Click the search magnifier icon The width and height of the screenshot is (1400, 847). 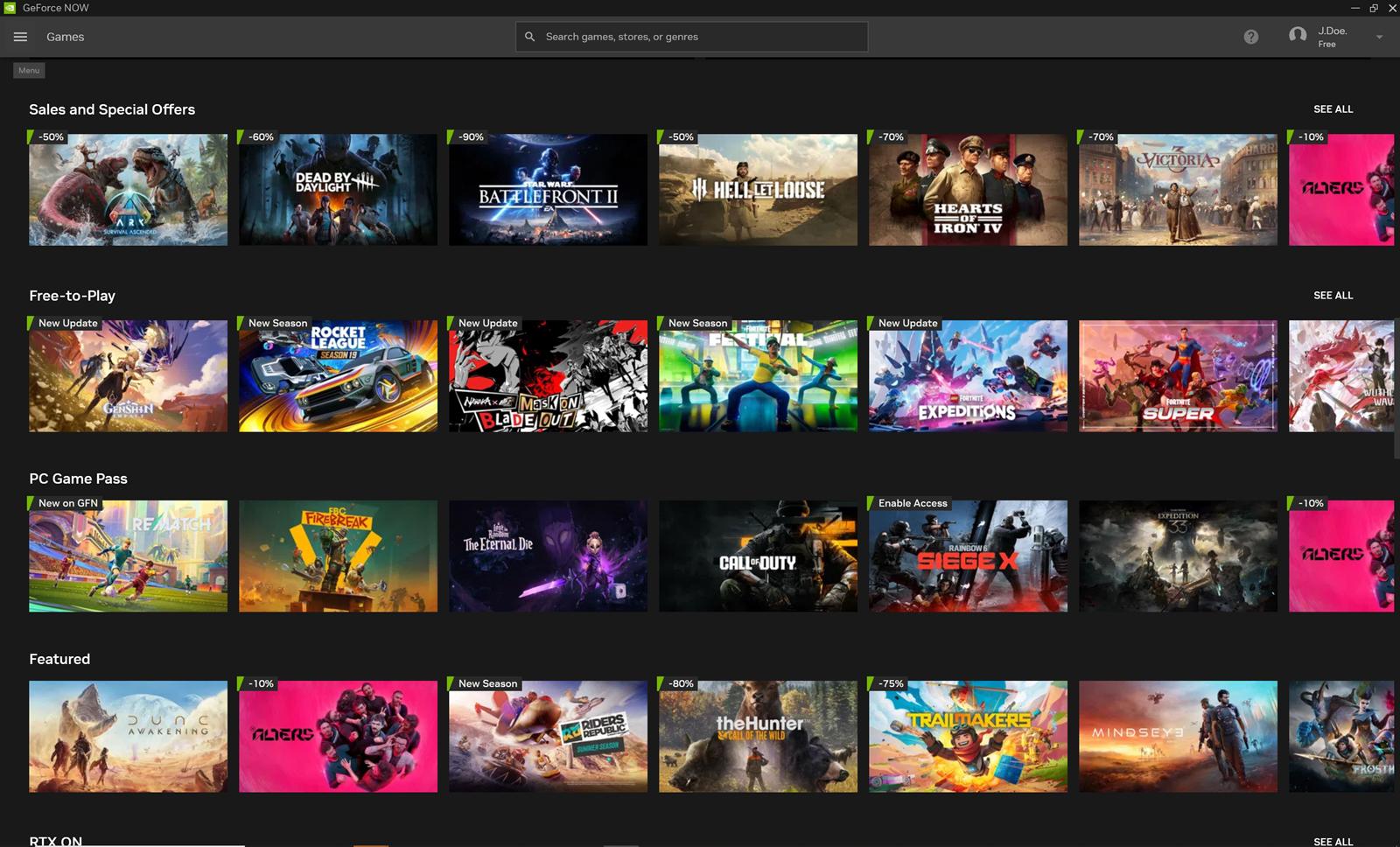point(529,37)
